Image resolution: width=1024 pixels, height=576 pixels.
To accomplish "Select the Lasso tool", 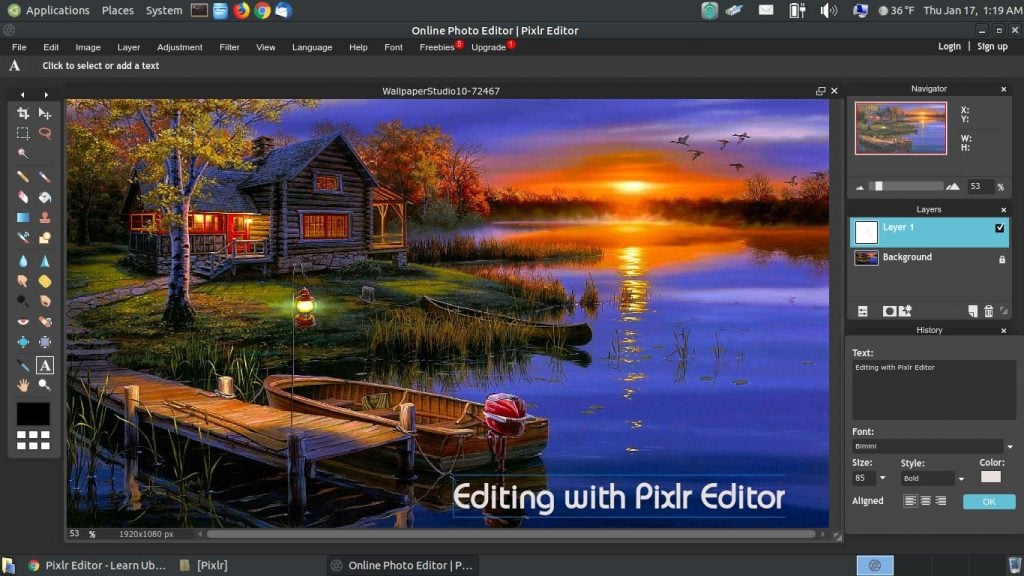I will 44,133.
